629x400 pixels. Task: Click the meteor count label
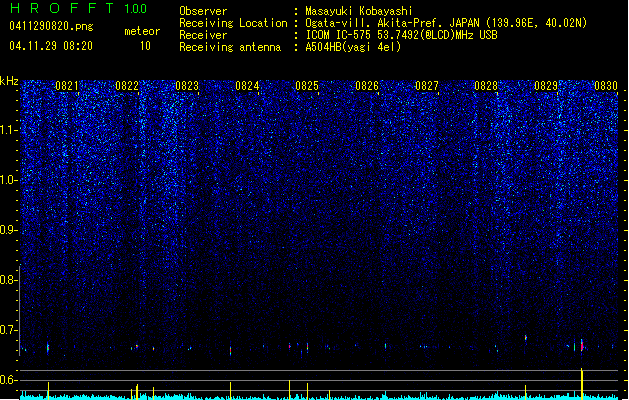click(142, 31)
